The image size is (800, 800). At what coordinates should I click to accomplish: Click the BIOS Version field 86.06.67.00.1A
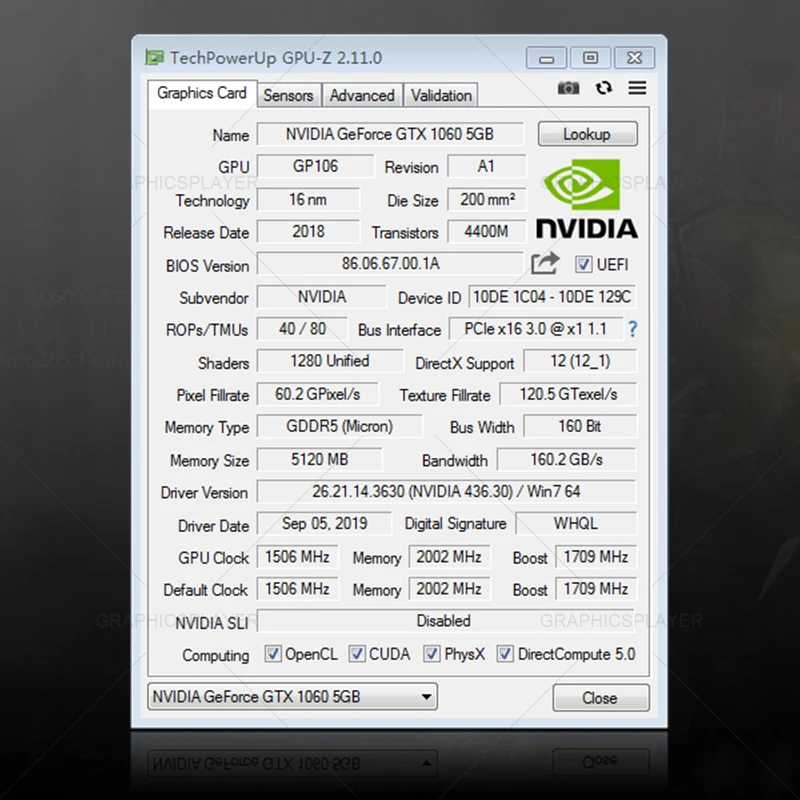pos(390,264)
